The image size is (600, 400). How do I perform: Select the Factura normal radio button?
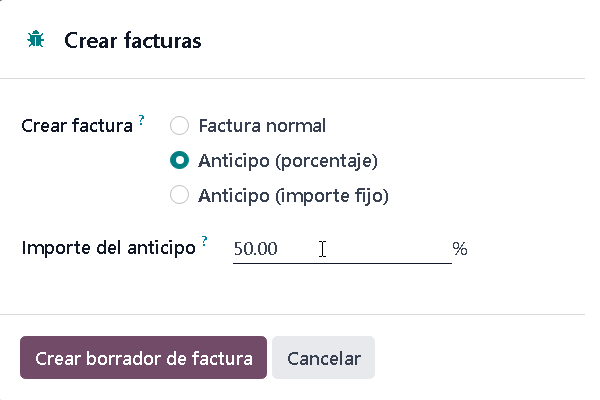click(179, 126)
